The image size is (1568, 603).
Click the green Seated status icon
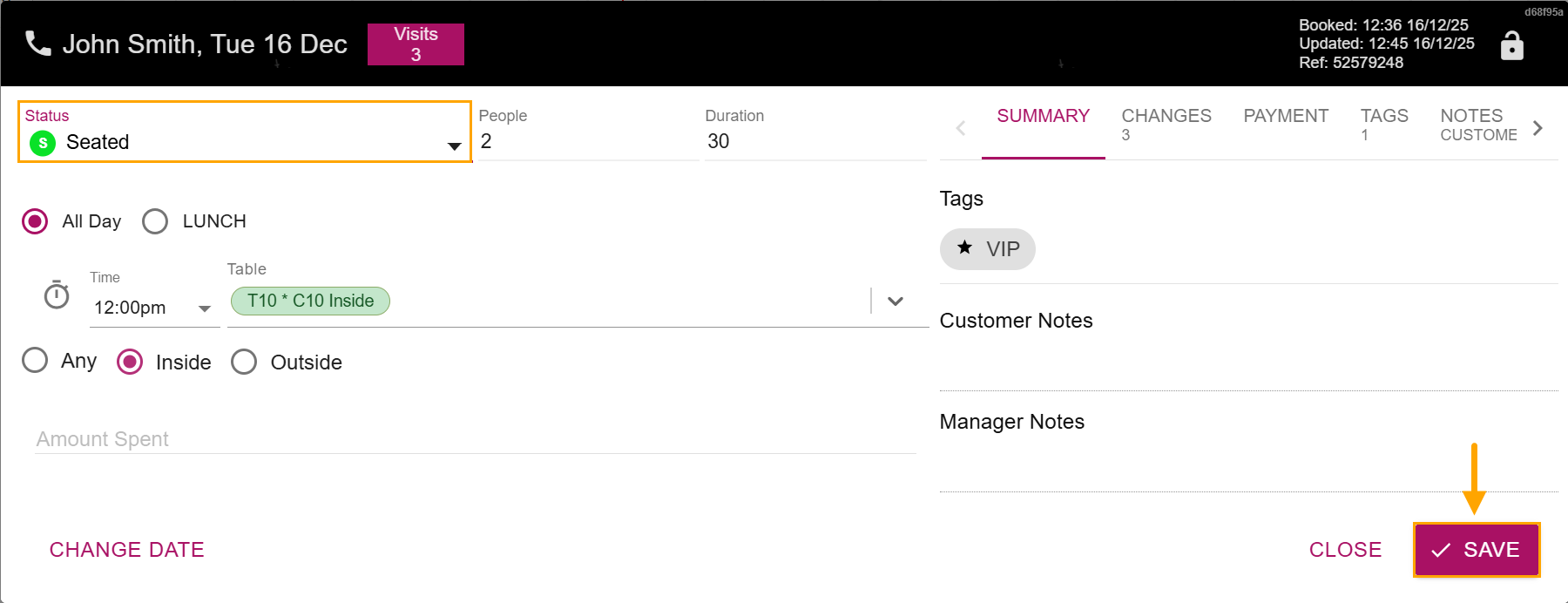point(43,143)
